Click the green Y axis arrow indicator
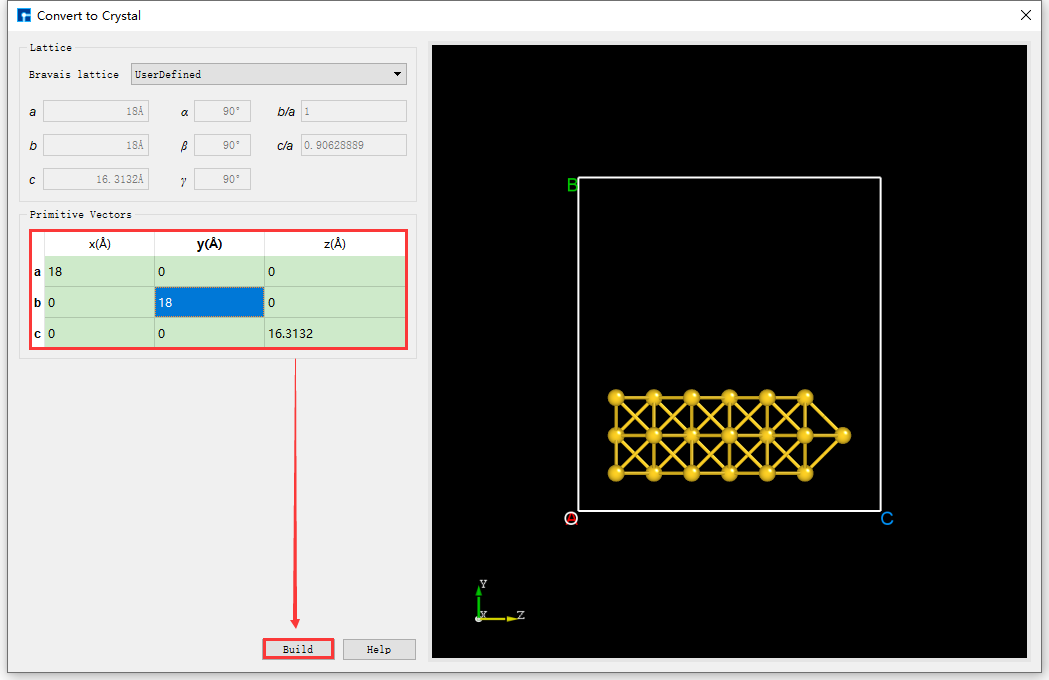1049x680 pixels. (x=479, y=590)
